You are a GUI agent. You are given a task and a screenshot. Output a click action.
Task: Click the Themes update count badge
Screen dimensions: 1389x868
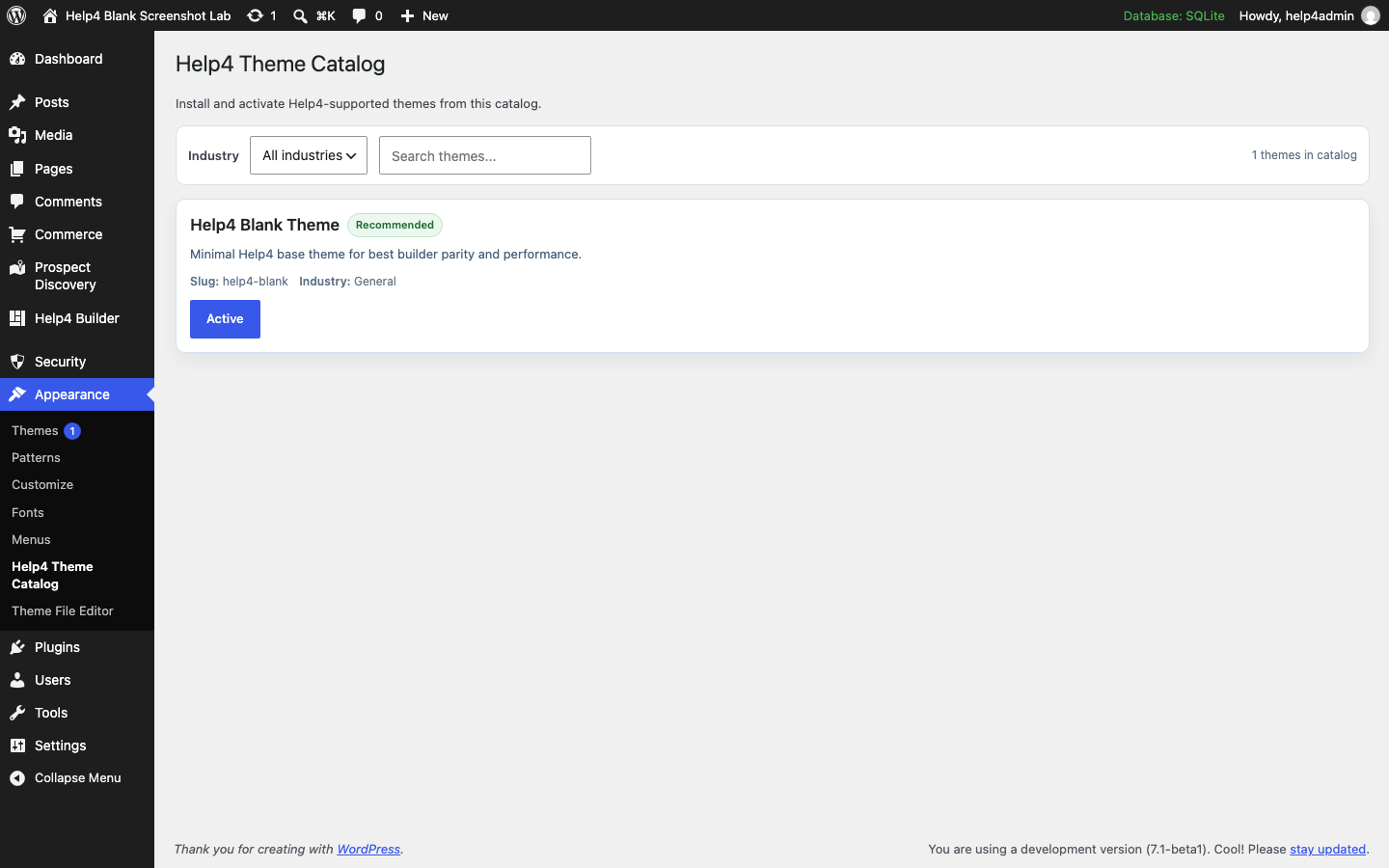click(72, 431)
